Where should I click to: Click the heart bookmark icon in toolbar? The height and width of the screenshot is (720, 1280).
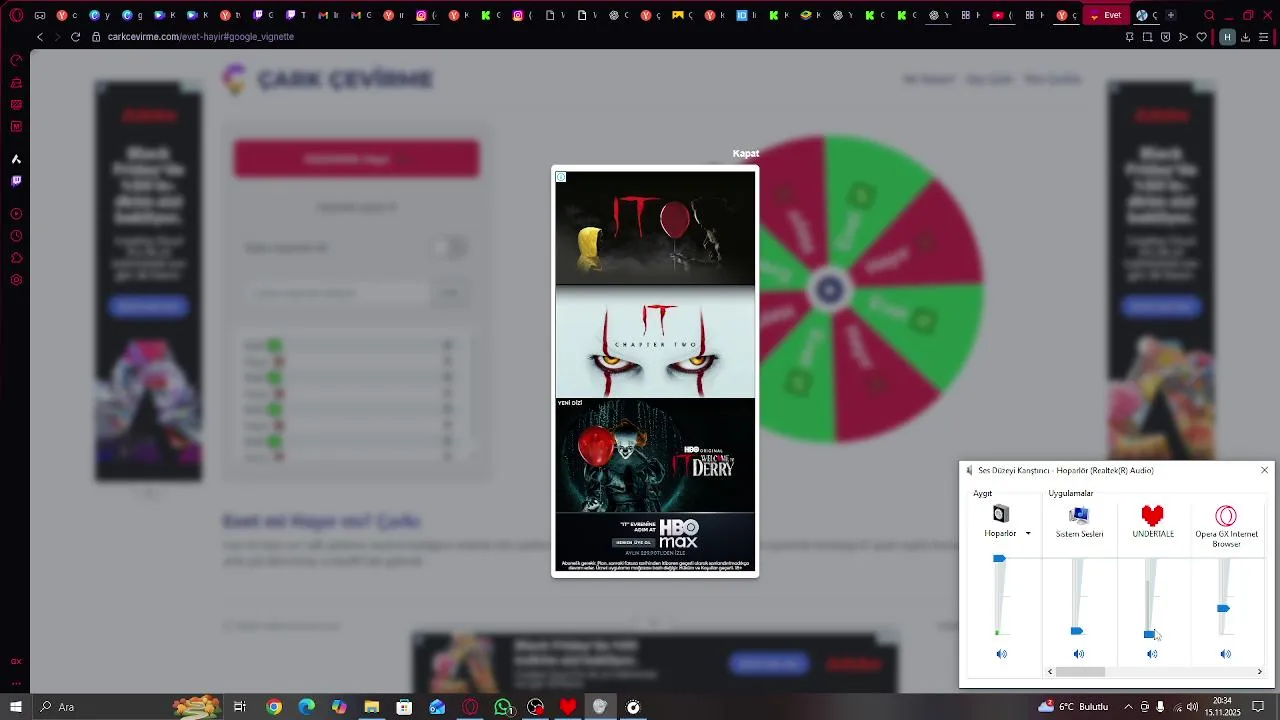click(1202, 37)
